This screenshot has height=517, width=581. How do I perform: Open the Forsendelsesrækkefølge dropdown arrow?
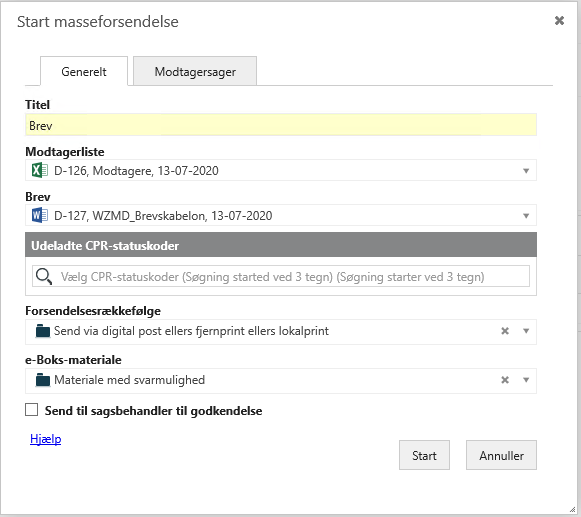[526, 331]
